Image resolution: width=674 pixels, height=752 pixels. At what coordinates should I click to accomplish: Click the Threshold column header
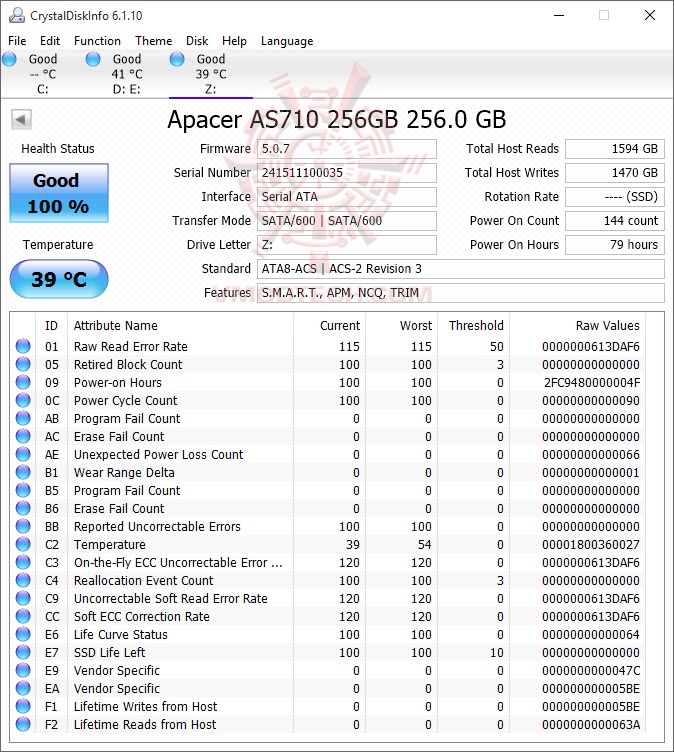[x=473, y=326]
